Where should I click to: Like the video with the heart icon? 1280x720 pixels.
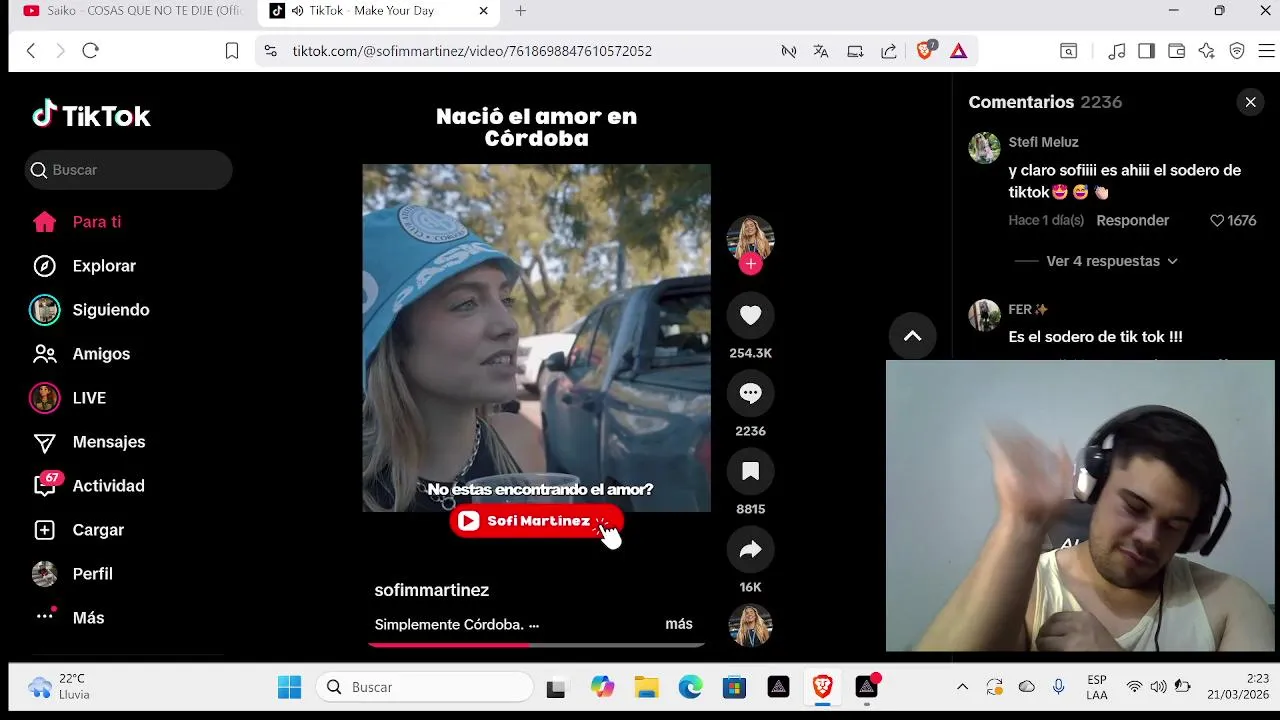[750, 315]
